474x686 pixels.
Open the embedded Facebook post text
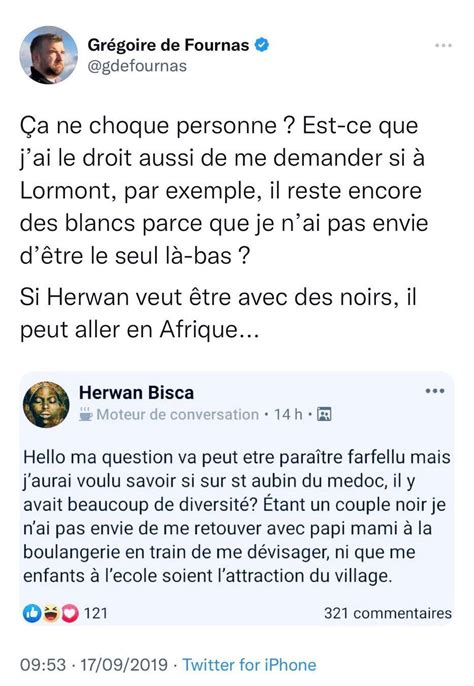(236, 516)
